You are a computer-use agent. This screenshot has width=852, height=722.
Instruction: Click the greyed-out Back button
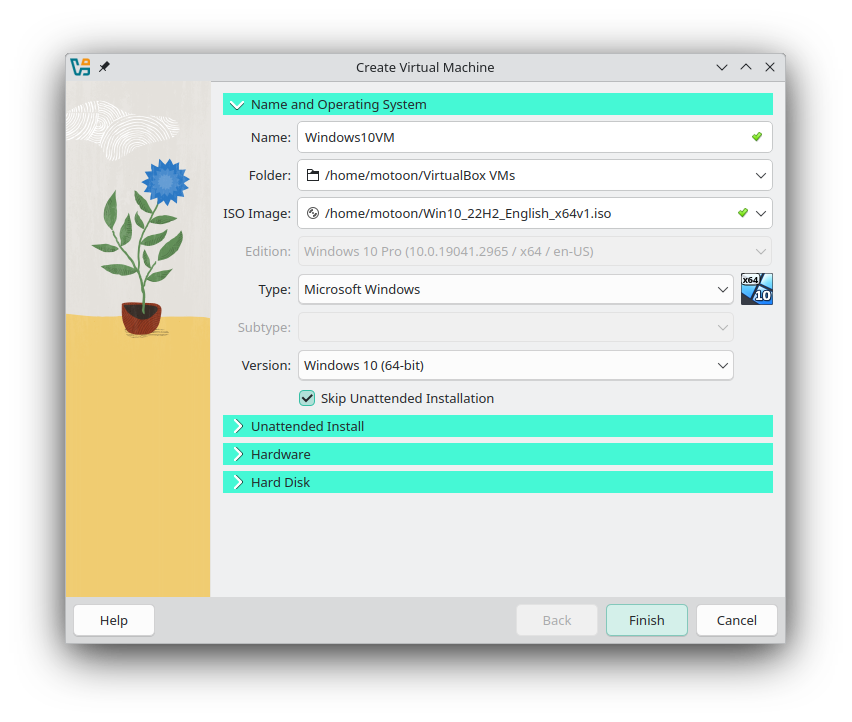(x=557, y=620)
